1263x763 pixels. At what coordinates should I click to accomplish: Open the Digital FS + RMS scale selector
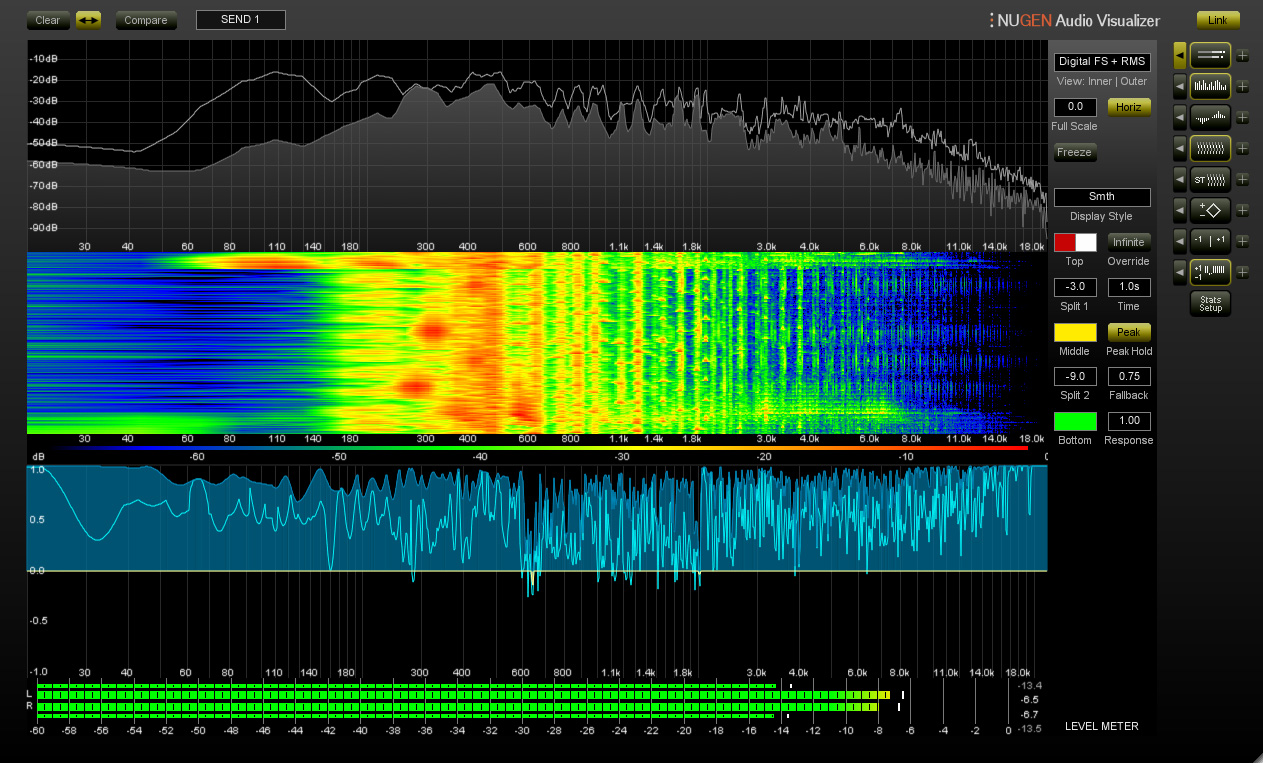pos(1101,61)
